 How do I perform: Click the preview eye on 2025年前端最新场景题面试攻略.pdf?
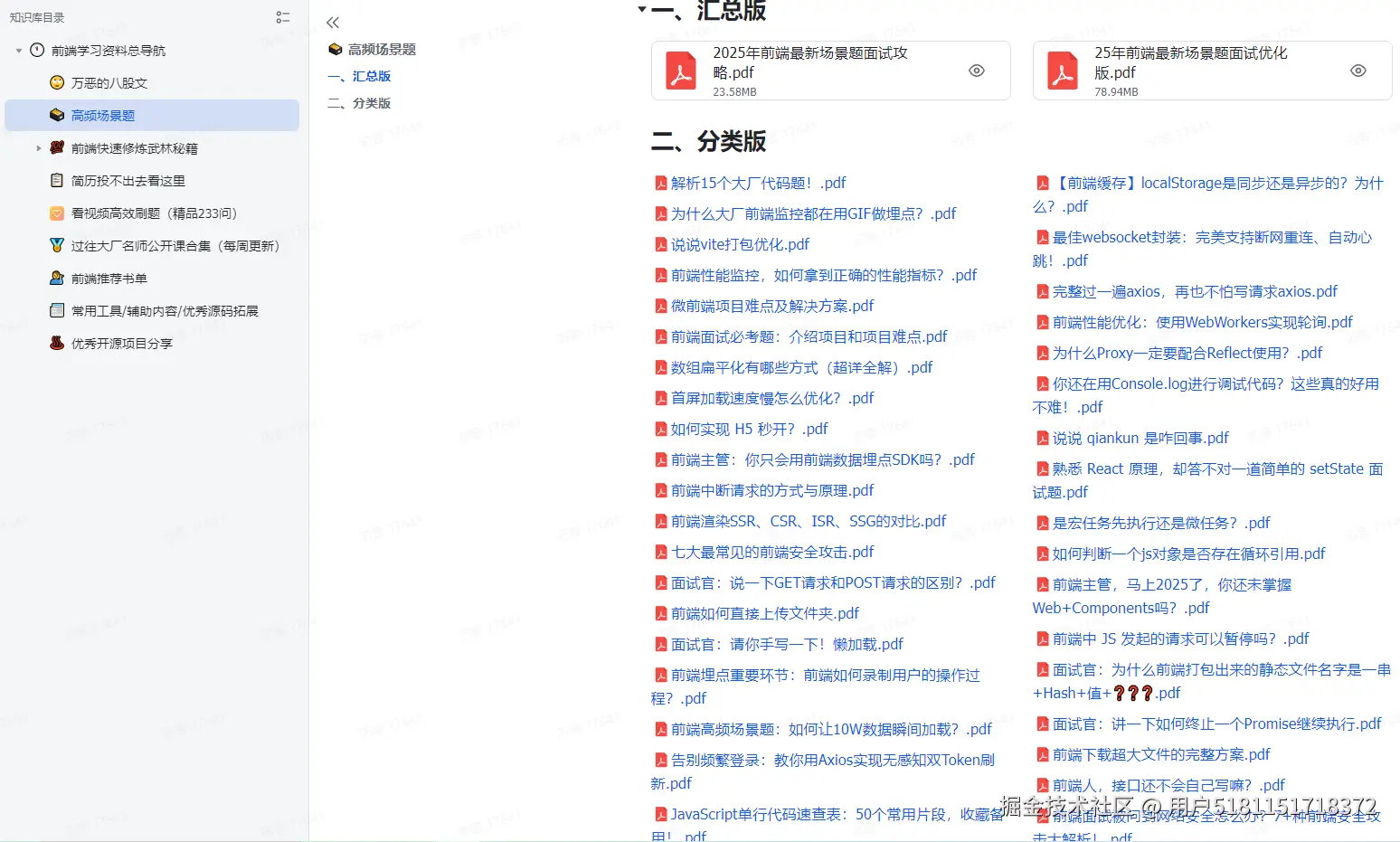pos(976,70)
